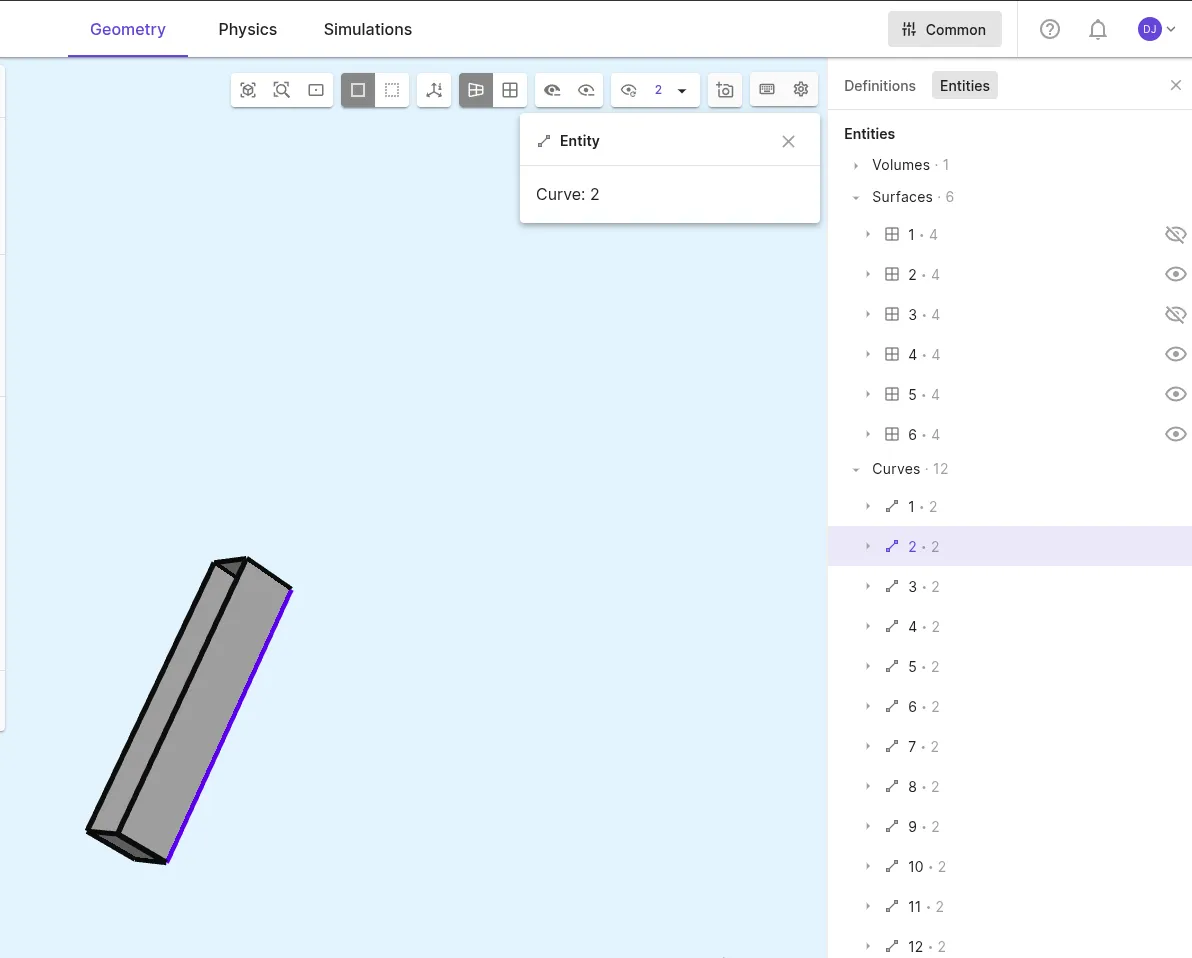Click the Curve 1 line icon

[892, 506]
